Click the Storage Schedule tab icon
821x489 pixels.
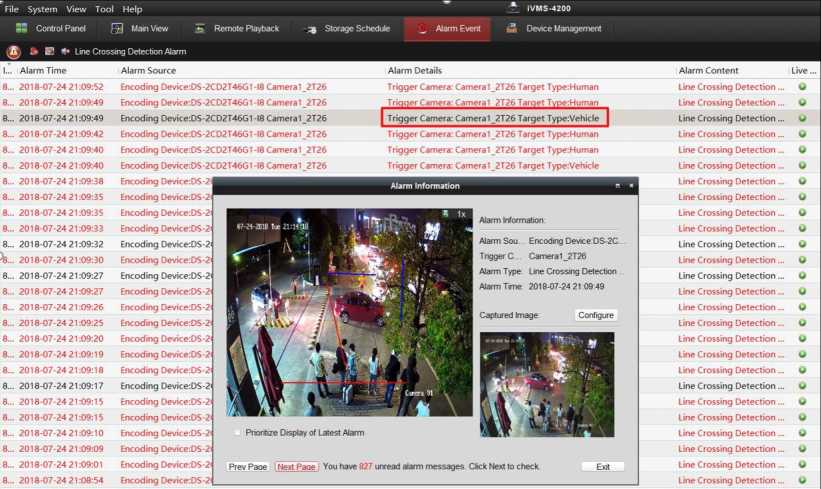click(311, 29)
